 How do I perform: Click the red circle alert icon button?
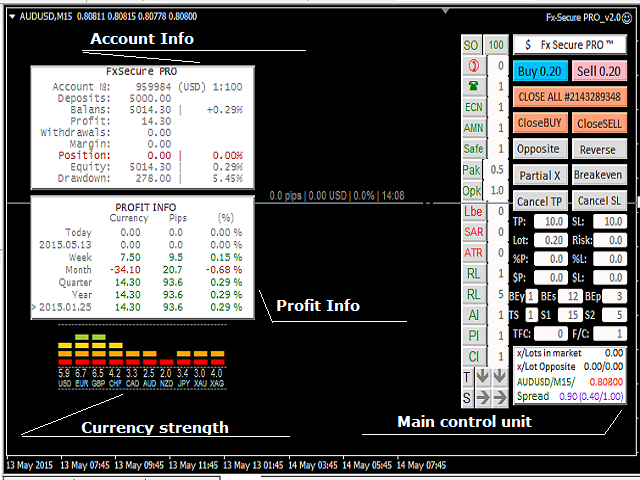tap(473, 66)
